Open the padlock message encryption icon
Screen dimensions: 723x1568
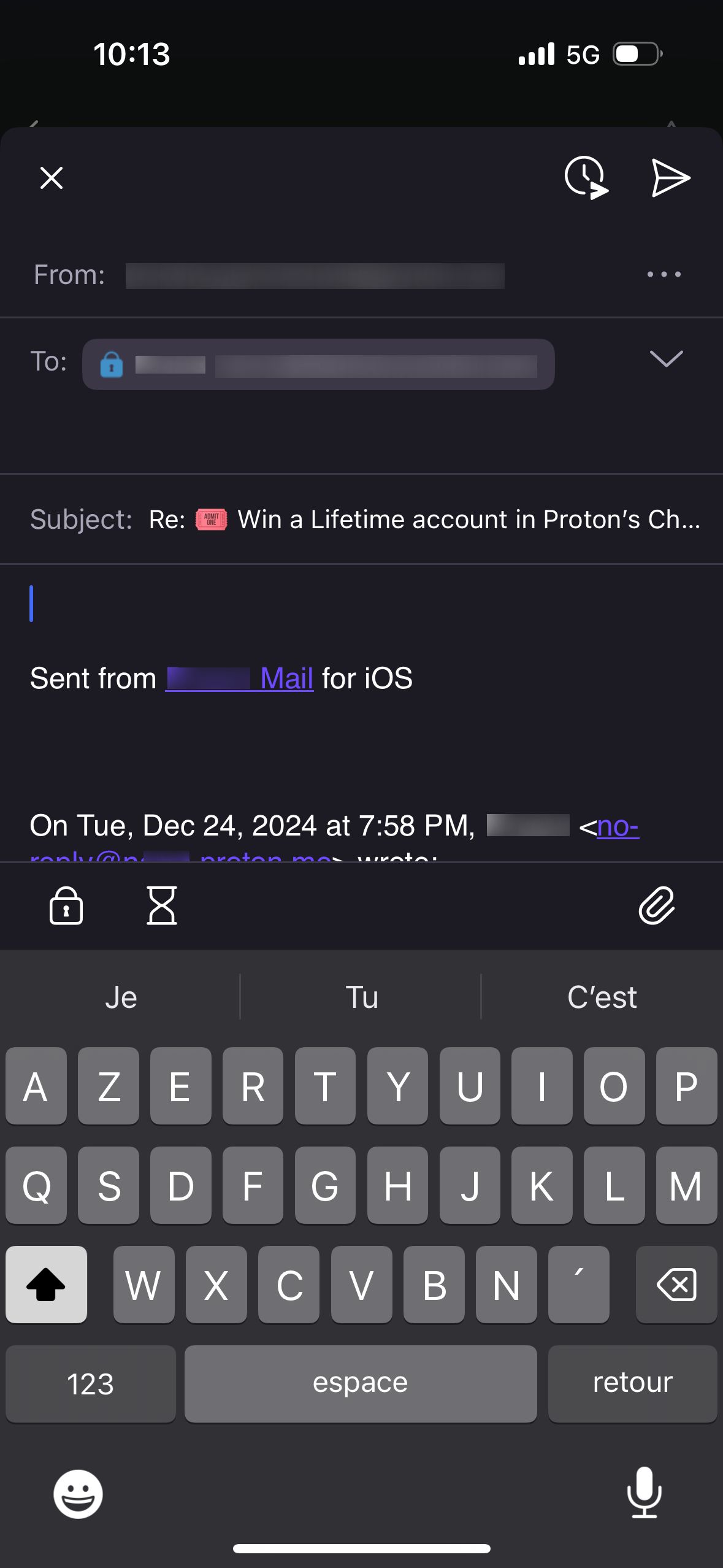point(66,905)
